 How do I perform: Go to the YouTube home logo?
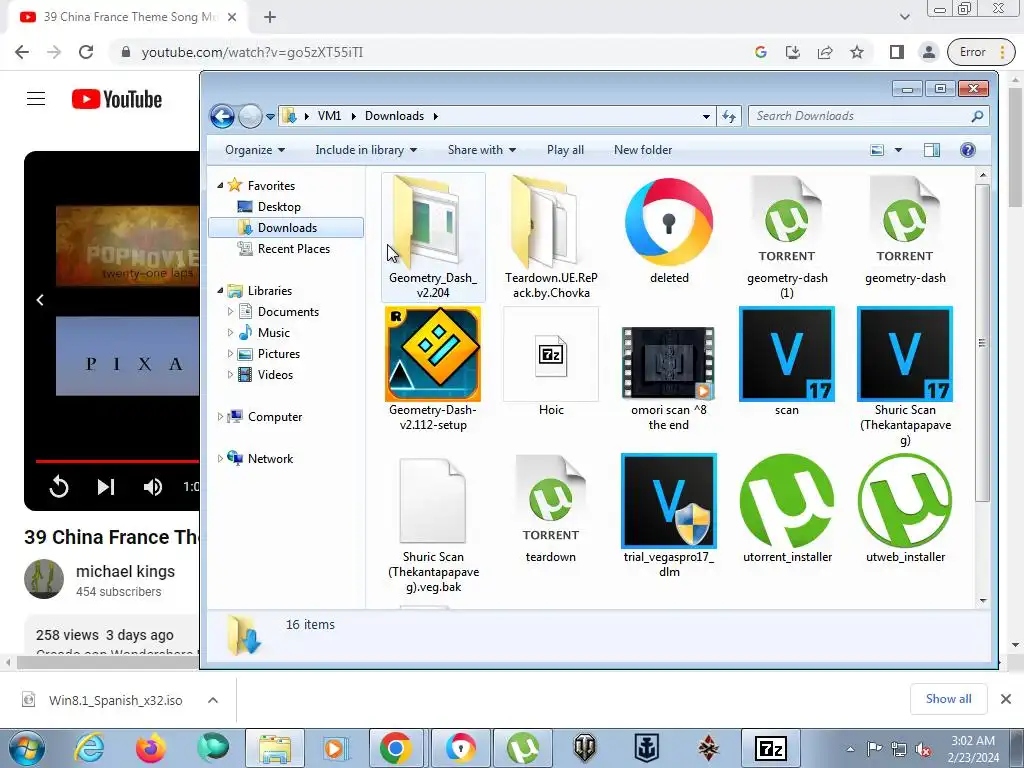pyautogui.click(x=117, y=99)
